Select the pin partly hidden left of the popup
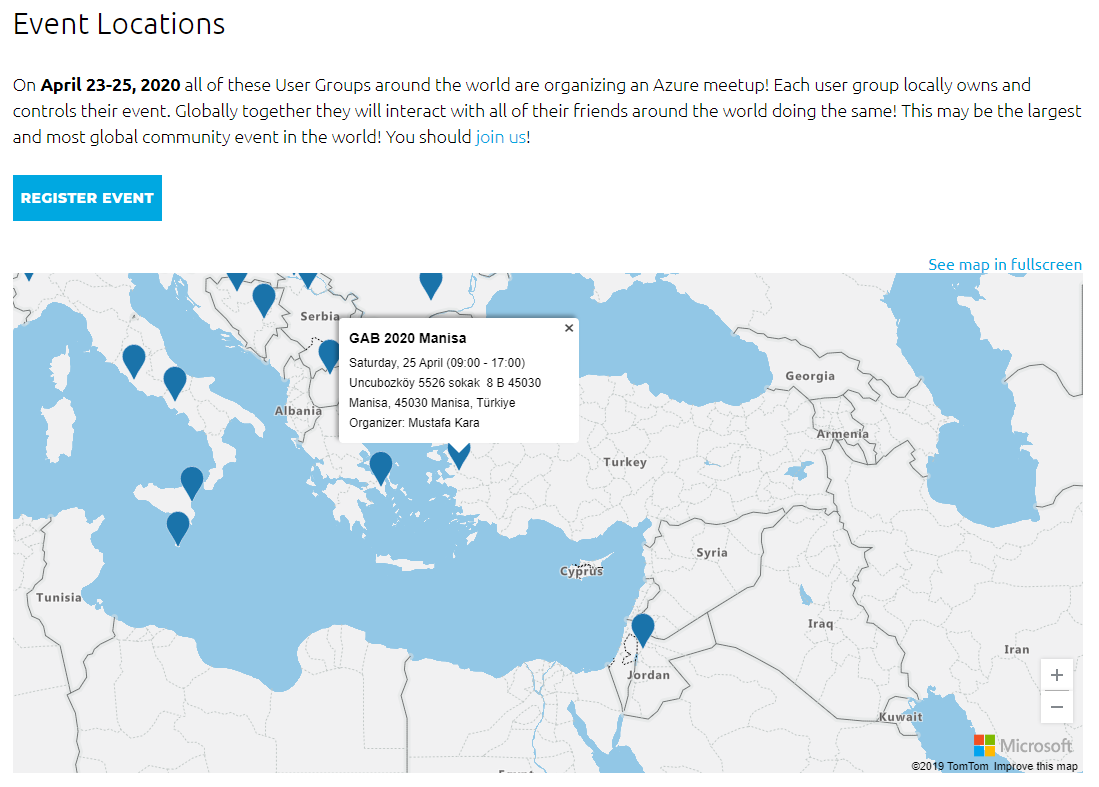1099x787 pixels. coord(328,353)
